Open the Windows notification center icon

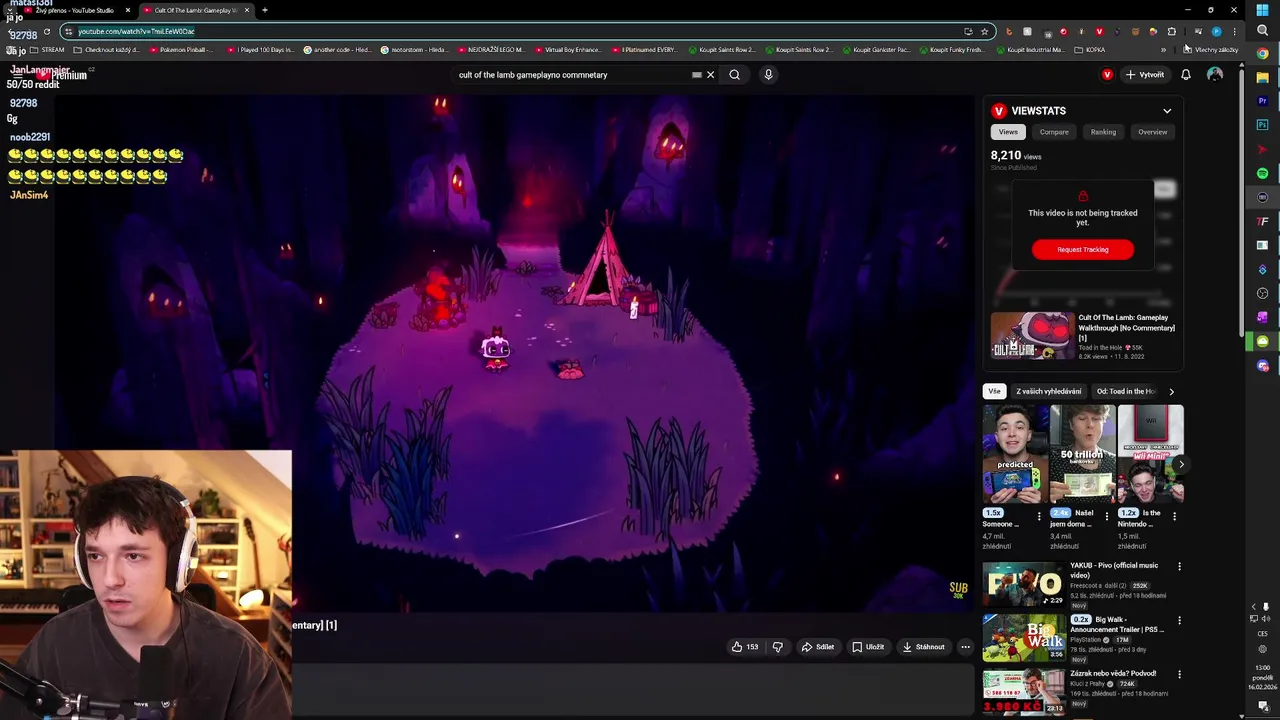1262,708
